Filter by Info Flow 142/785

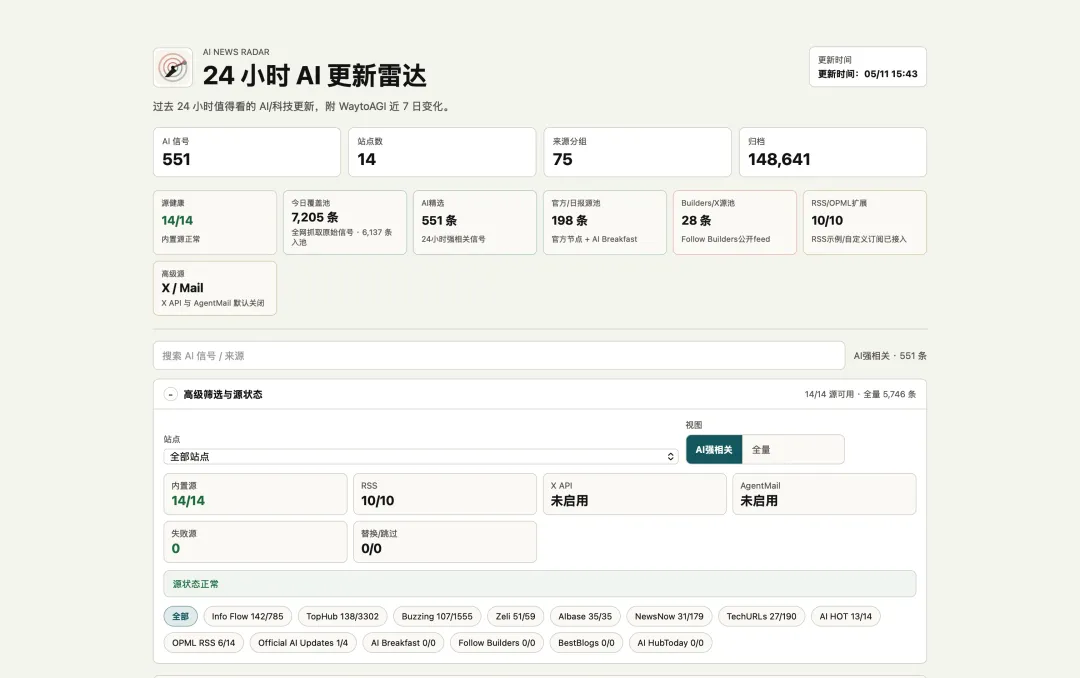247,617
